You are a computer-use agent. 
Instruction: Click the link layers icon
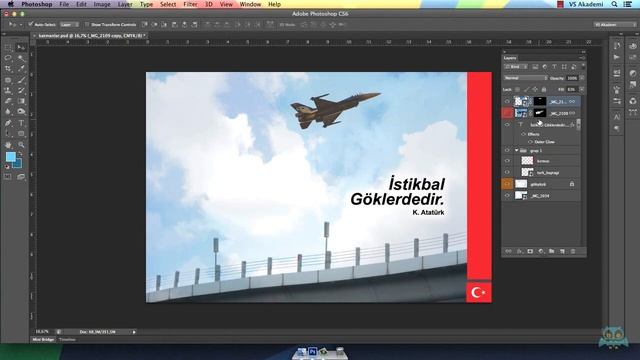pyautogui.click(x=509, y=251)
